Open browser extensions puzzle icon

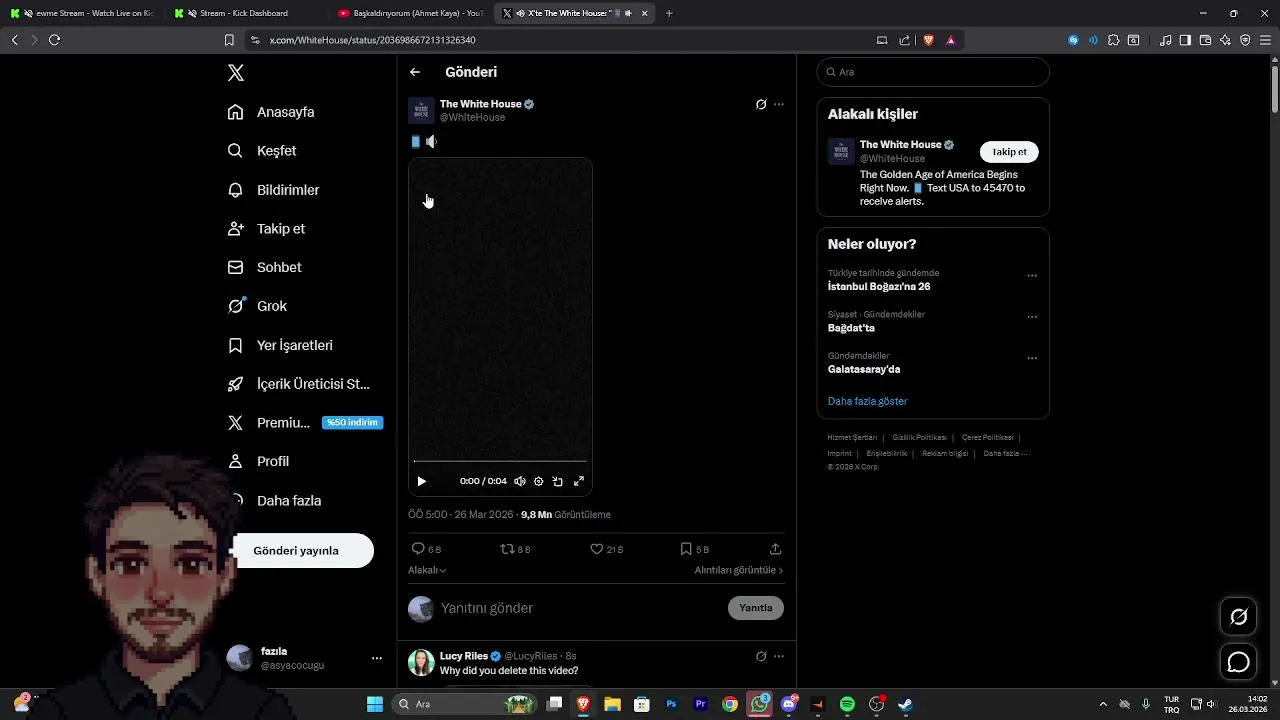pyautogui.click(x=1113, y=40)
